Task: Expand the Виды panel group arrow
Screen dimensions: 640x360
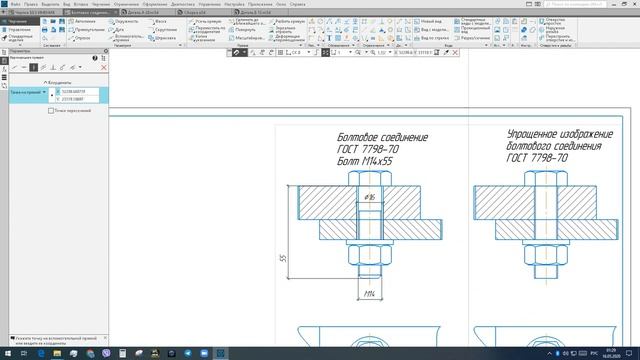Action: [x=486, y=45]
